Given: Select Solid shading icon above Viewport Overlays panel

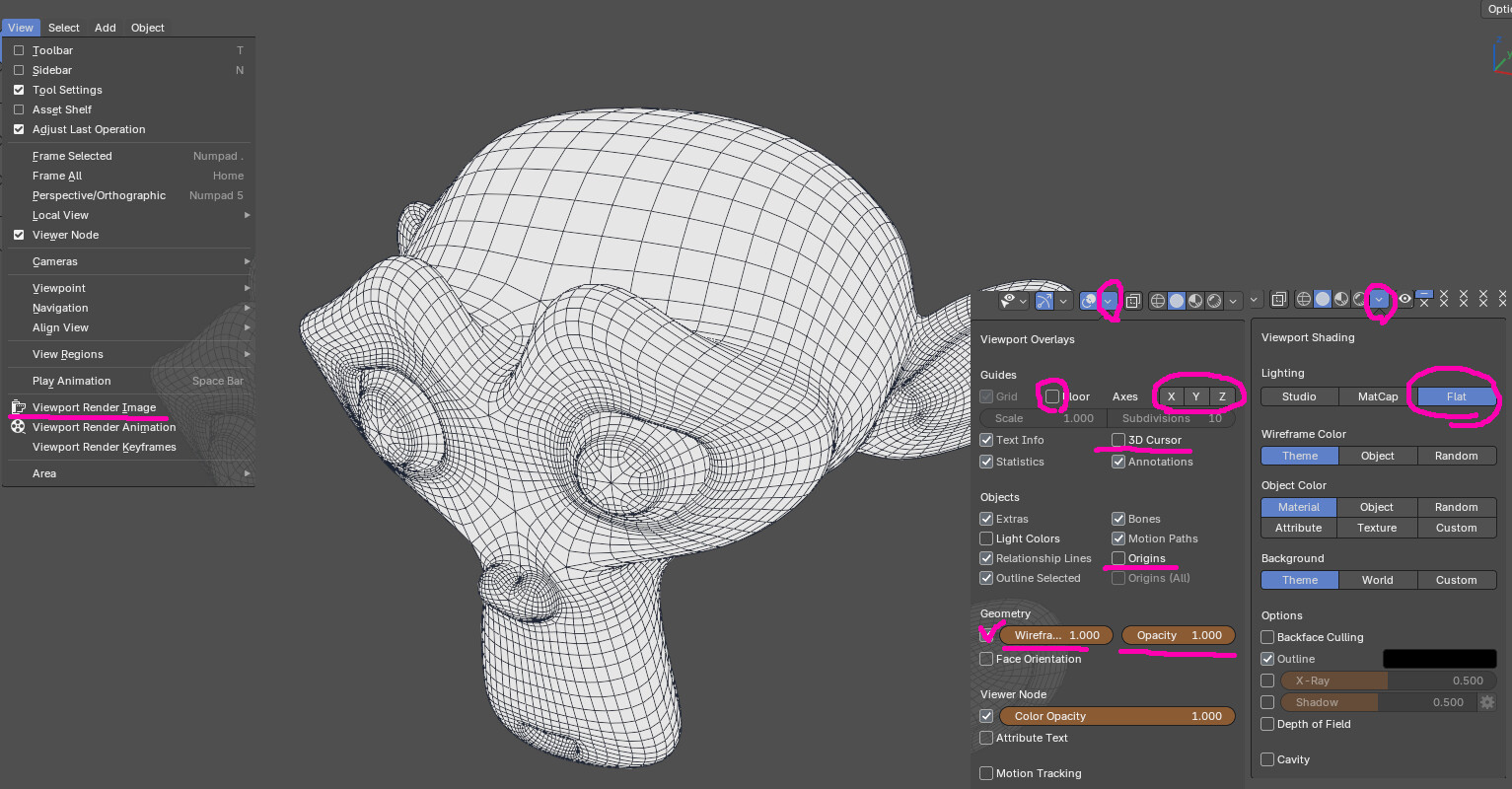Looking at the screenshot, I should click(x=1177, y=301).
